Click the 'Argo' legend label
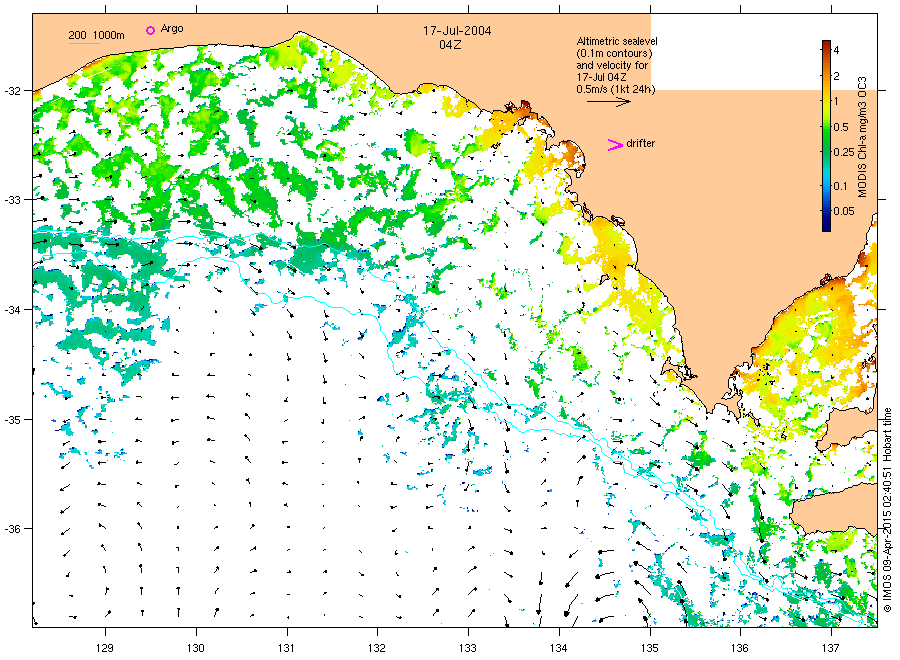Screen dimensions: 900x660 (x=172, y=29)
